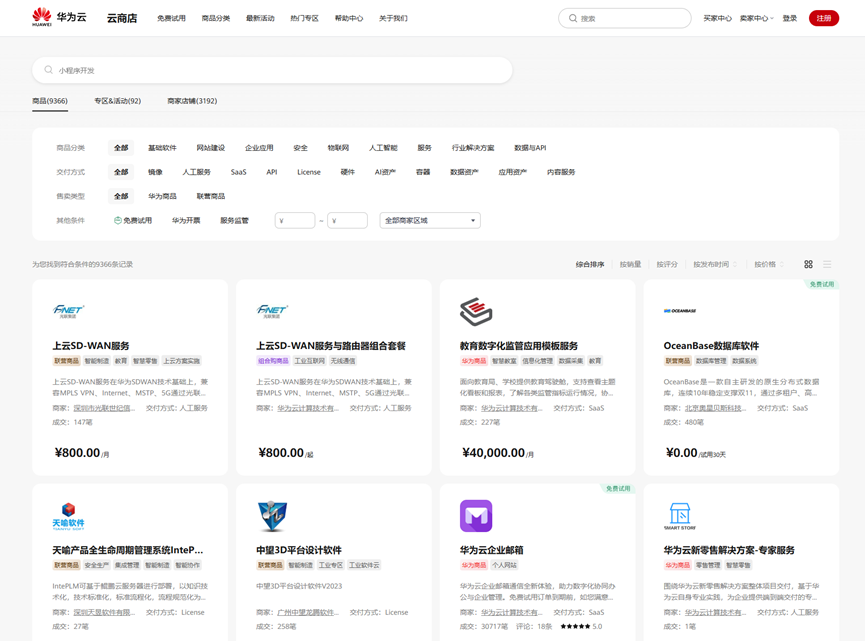Select 数据与API product category
The height and width of the screenshot is (641, 865).
(x=530, y=148)
